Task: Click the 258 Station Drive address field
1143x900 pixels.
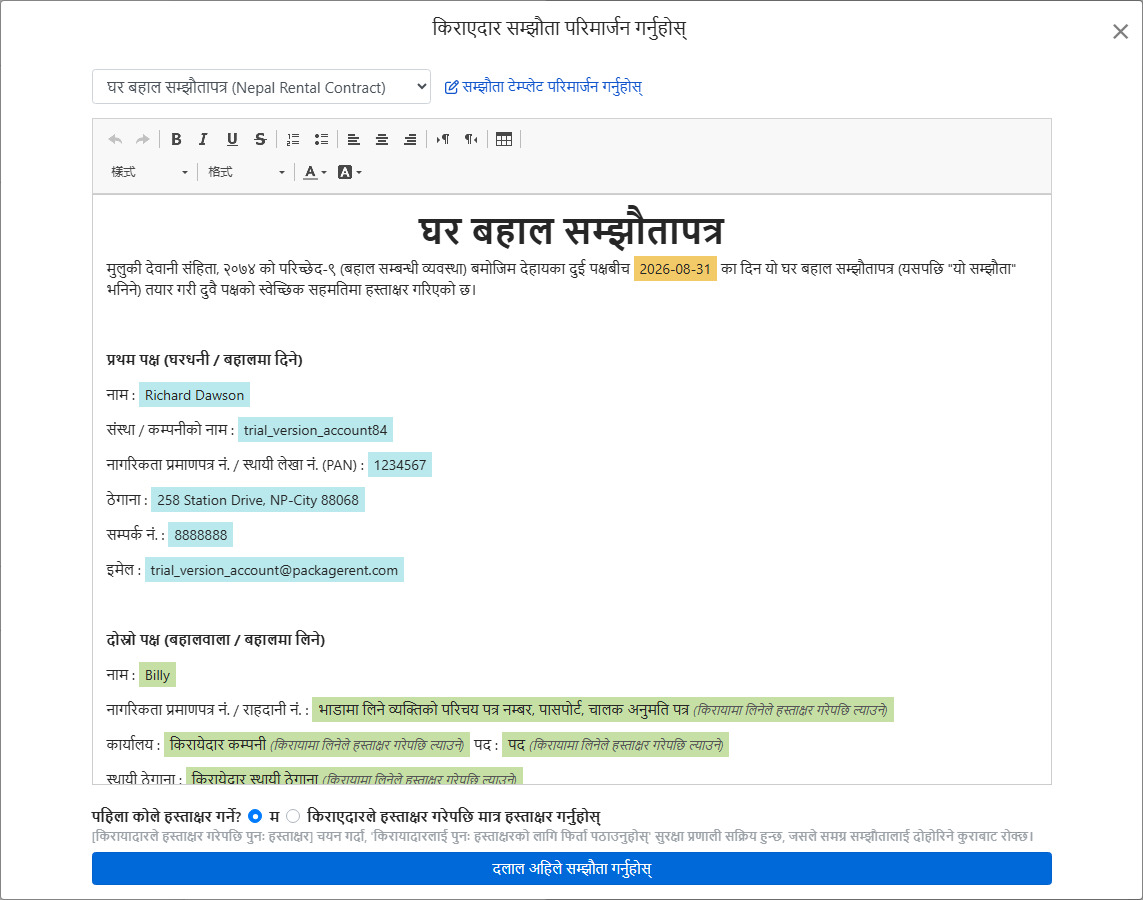Action: [x=258, y=500]
